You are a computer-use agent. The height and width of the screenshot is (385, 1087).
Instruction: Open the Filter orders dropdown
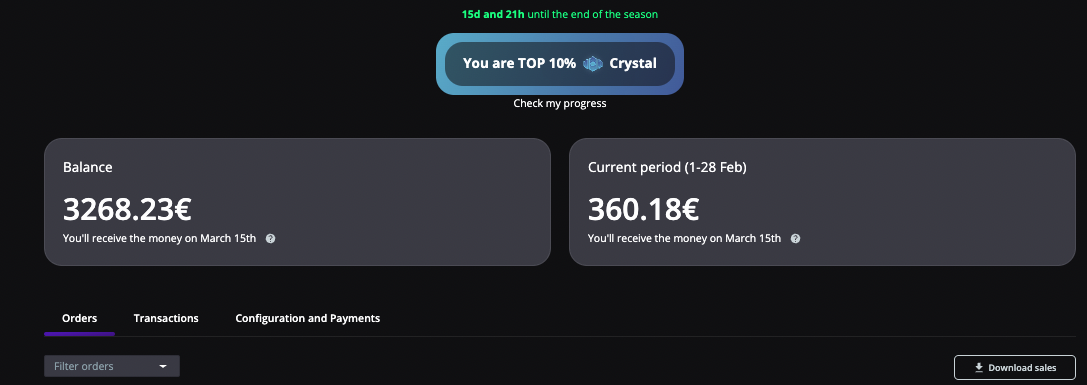(112, 366)
